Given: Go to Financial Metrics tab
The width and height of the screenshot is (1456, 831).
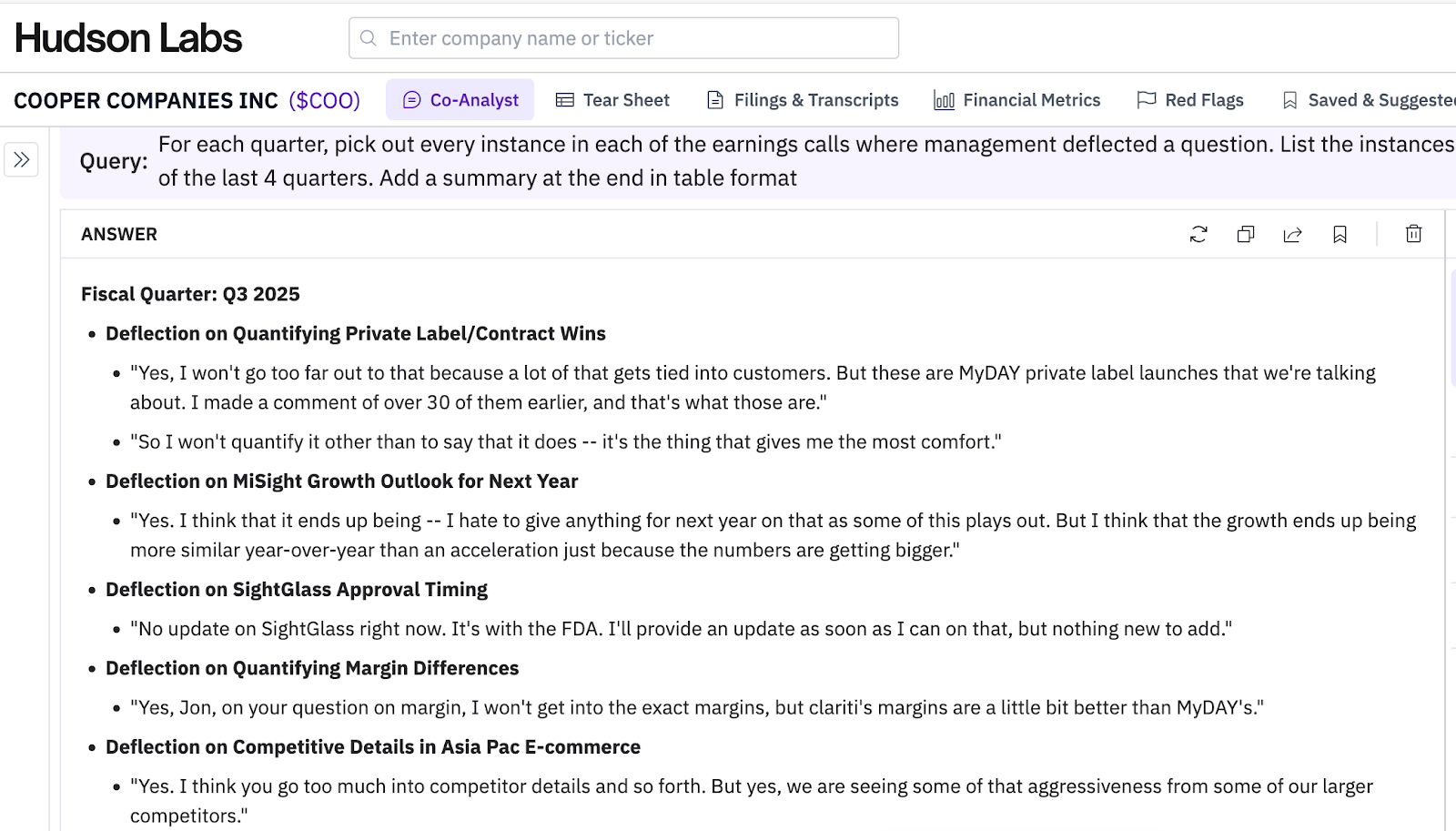Looking at the screenshot, I should (1017, 100).
